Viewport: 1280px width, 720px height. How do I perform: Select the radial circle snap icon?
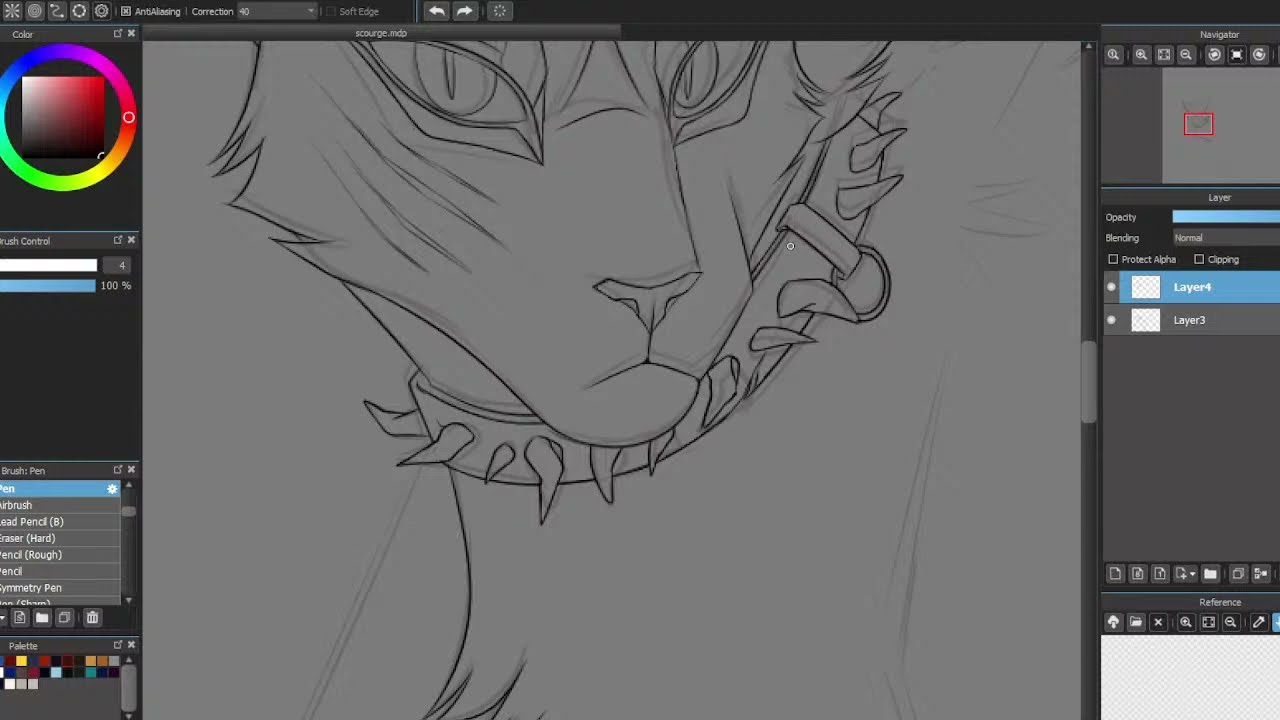pyautogui.click(x=79, y=11)
